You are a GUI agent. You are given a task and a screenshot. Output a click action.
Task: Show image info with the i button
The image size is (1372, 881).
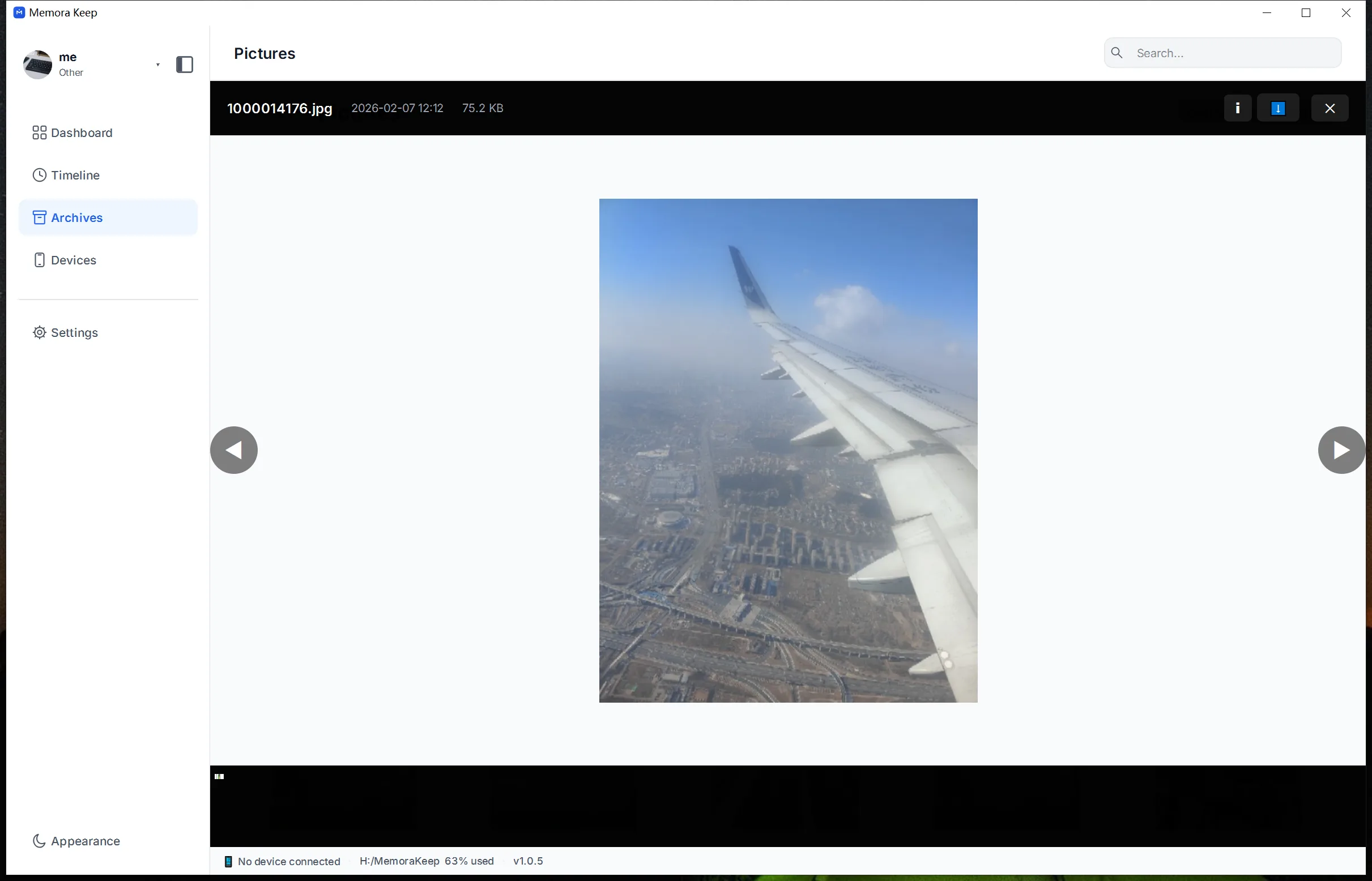pos(1237,108)
